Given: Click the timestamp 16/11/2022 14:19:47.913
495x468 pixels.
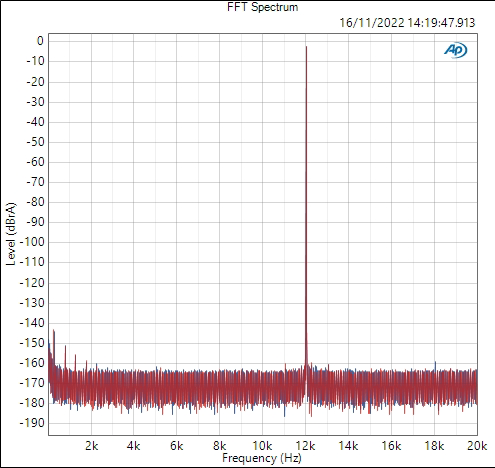Looking at the screenshot, I should tap(407, 23).
